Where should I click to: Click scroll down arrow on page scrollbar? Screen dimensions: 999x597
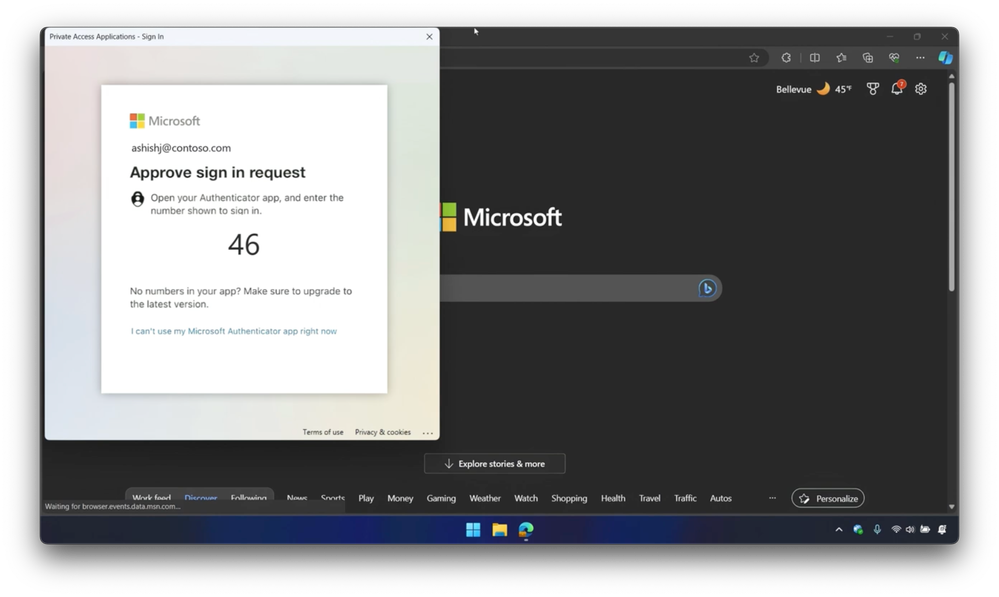[951, 507]
